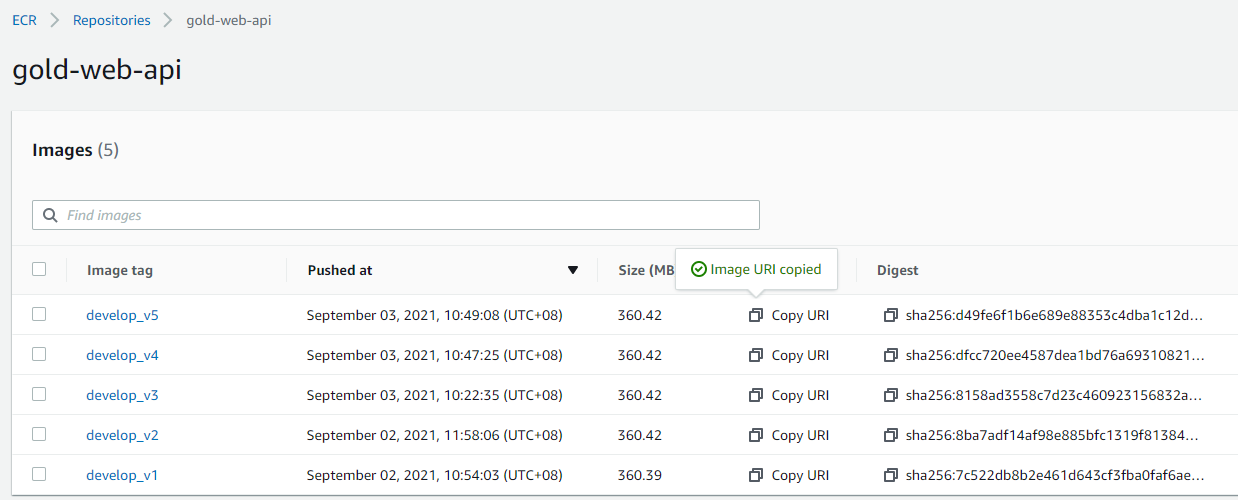Copy URI icon for develop_v2 image

tap(756, 435)
